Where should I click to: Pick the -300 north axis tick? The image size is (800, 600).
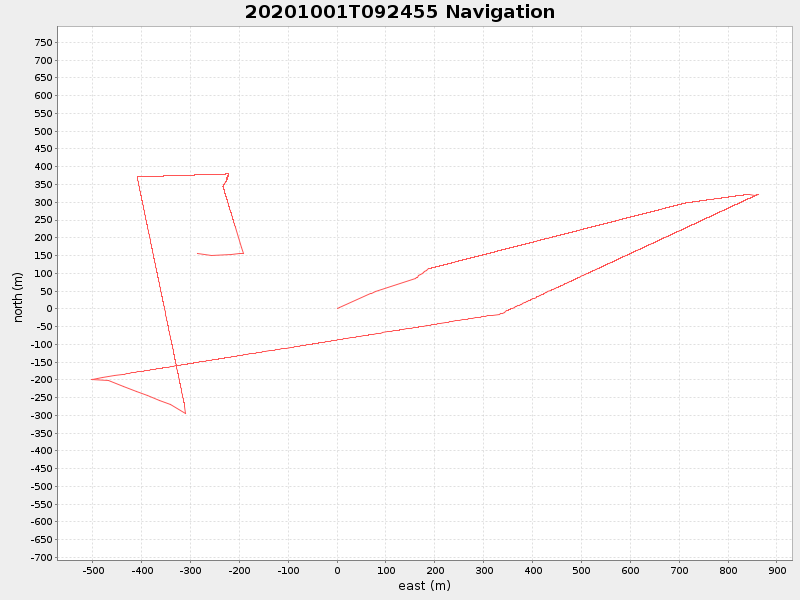[x=42, y=415]
